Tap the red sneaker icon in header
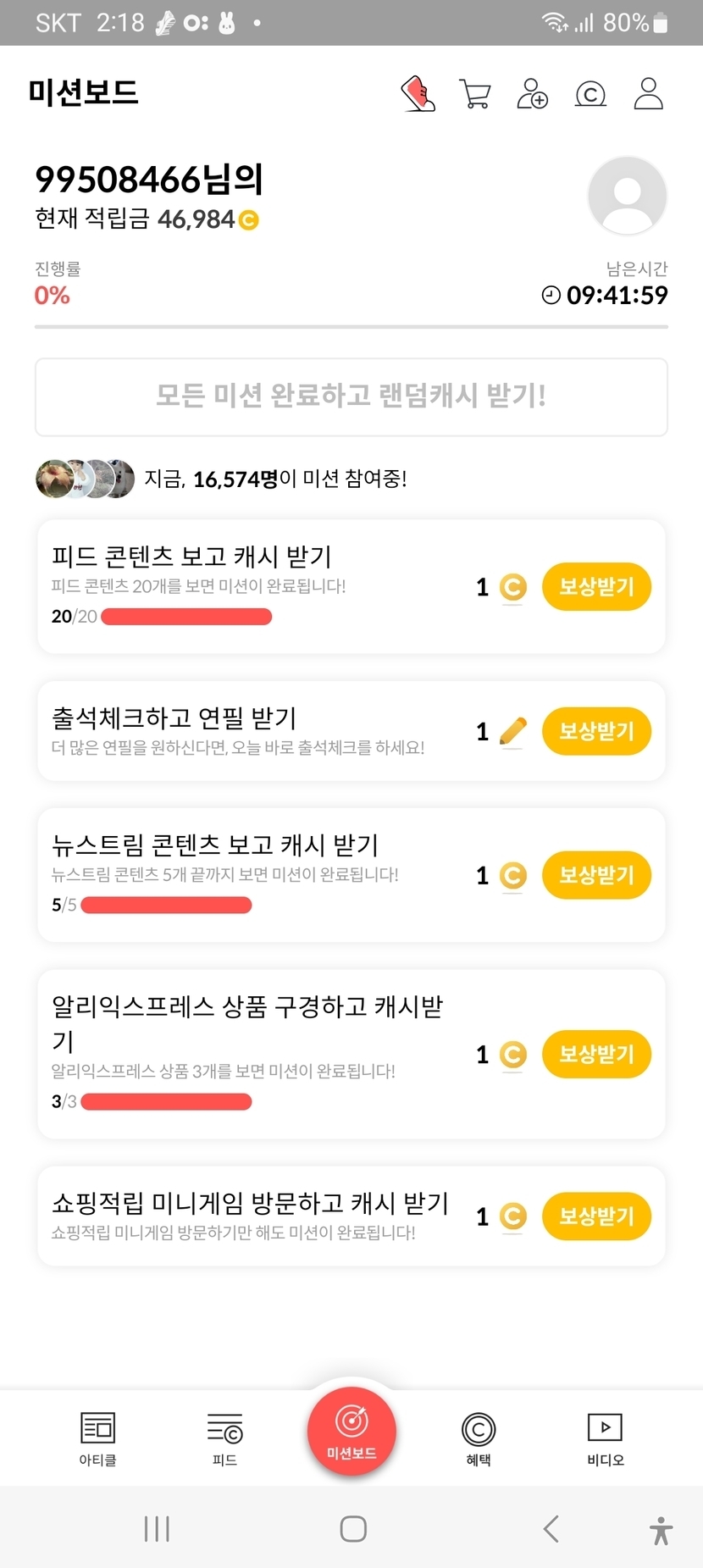Image resolution: width=703 pixels, height=1568 pixels. click(418, 94)
